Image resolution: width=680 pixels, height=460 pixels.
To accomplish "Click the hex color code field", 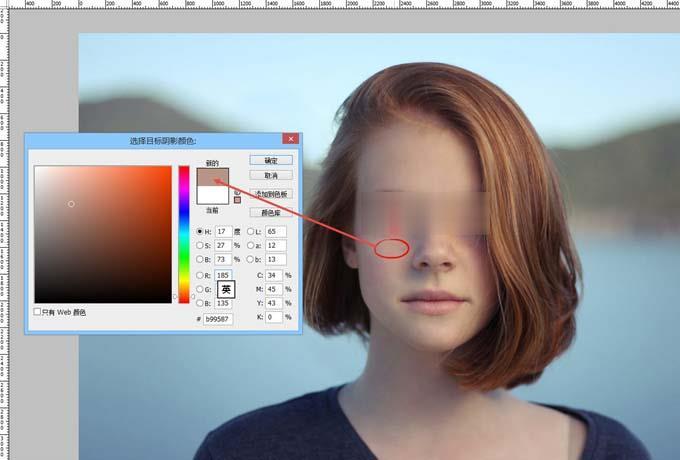I will [217, 319].
